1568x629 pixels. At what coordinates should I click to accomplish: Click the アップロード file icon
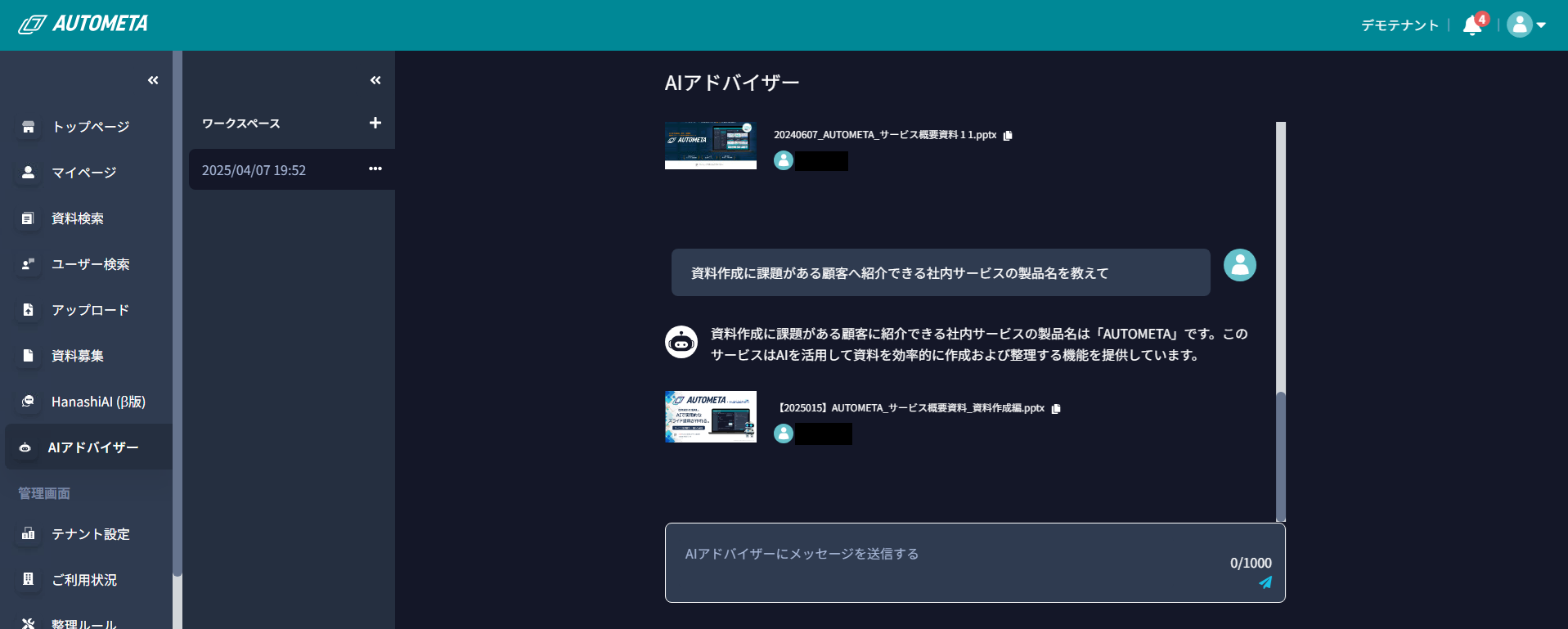[29, 310]
